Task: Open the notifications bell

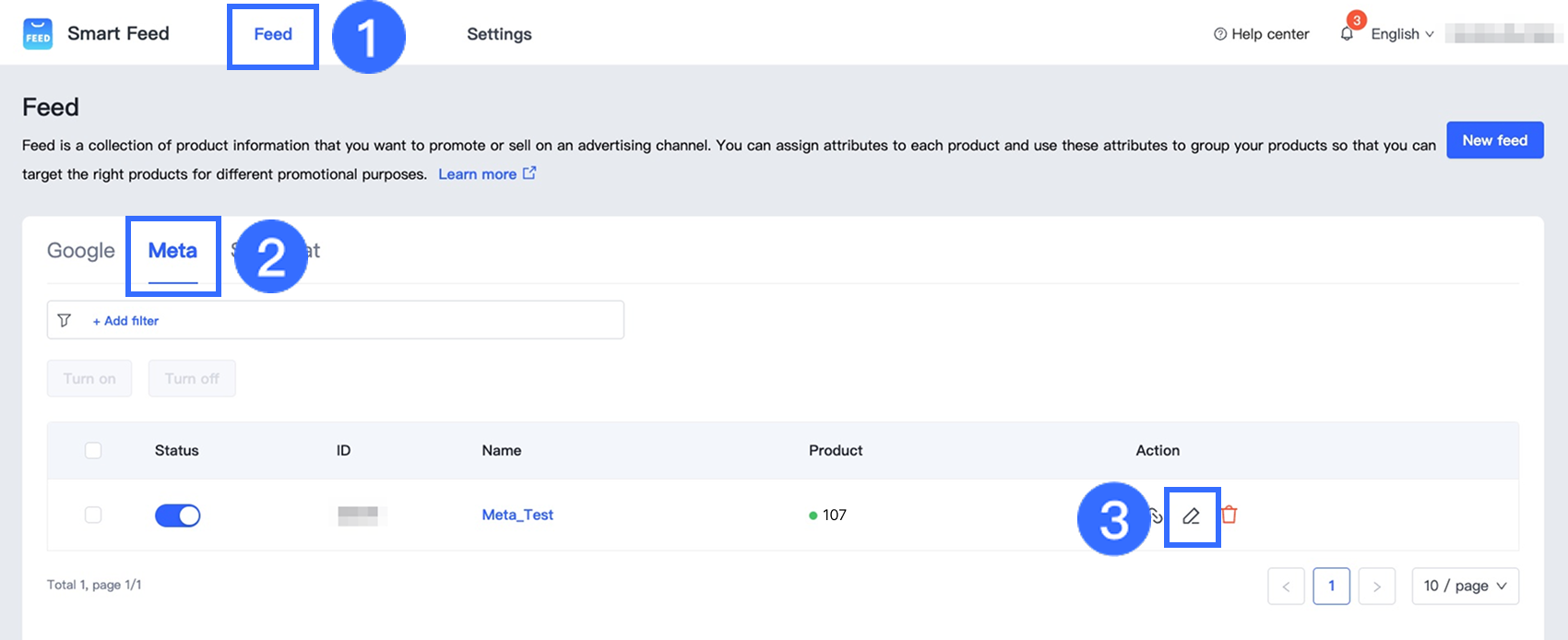Action: [x=1347, y=34]
